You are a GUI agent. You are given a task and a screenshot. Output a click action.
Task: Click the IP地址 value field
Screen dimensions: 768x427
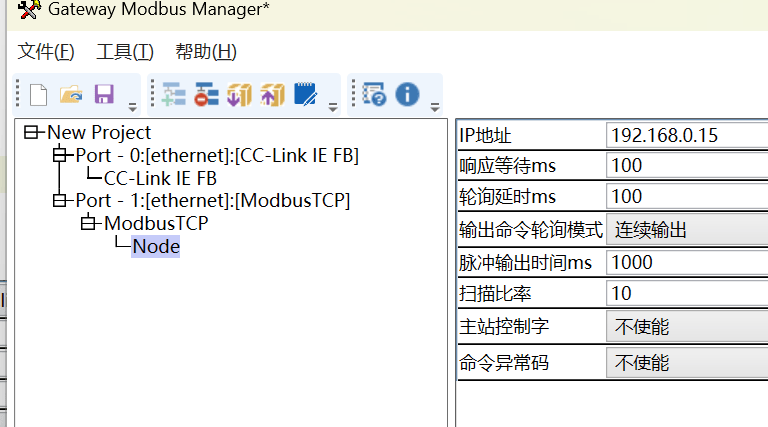(687, 135)
